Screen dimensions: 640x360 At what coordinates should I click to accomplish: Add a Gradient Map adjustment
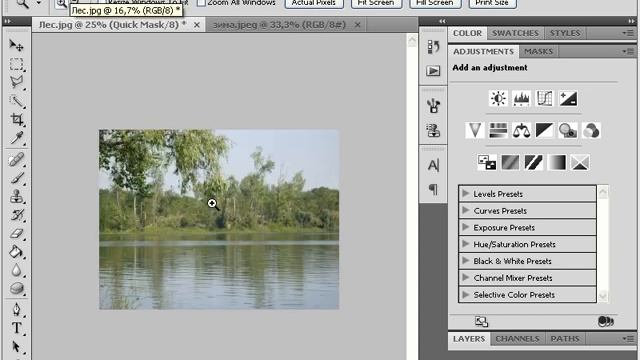tap(557, 162)
